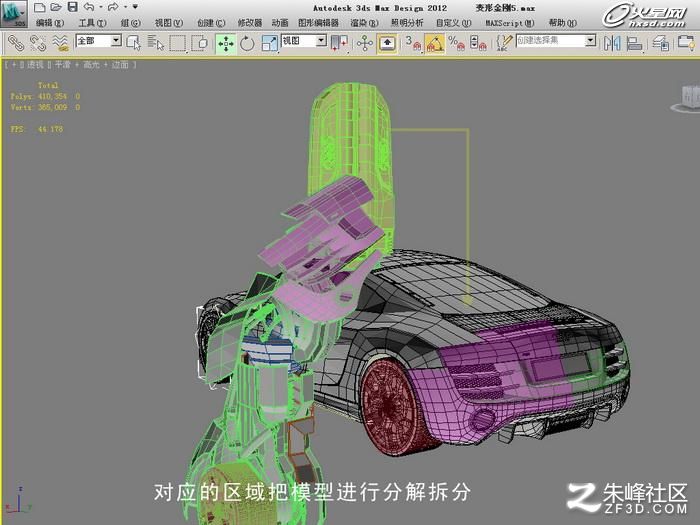Activate the Select Object tool

coord(133,43)
